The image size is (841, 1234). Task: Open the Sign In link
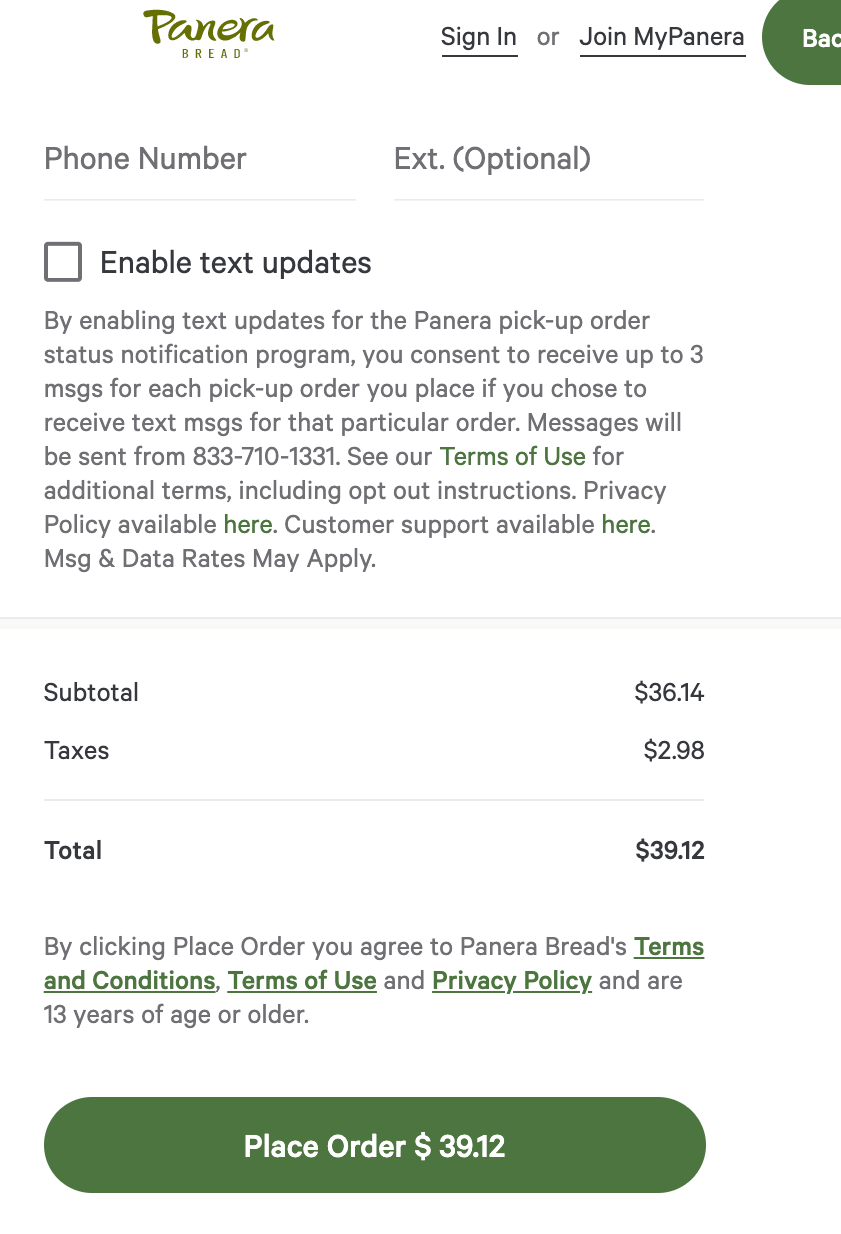click(x=479, y=37)
